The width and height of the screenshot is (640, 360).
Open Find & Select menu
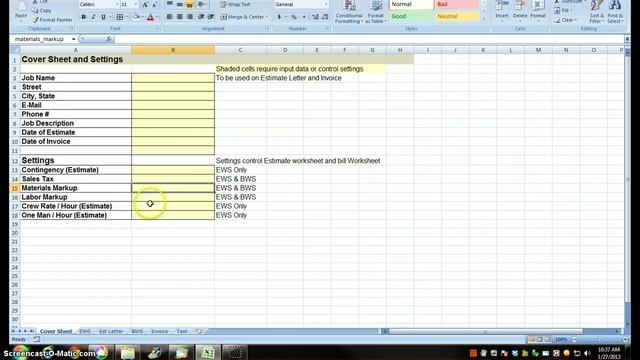pyautogui.click(x=615, y=12)
